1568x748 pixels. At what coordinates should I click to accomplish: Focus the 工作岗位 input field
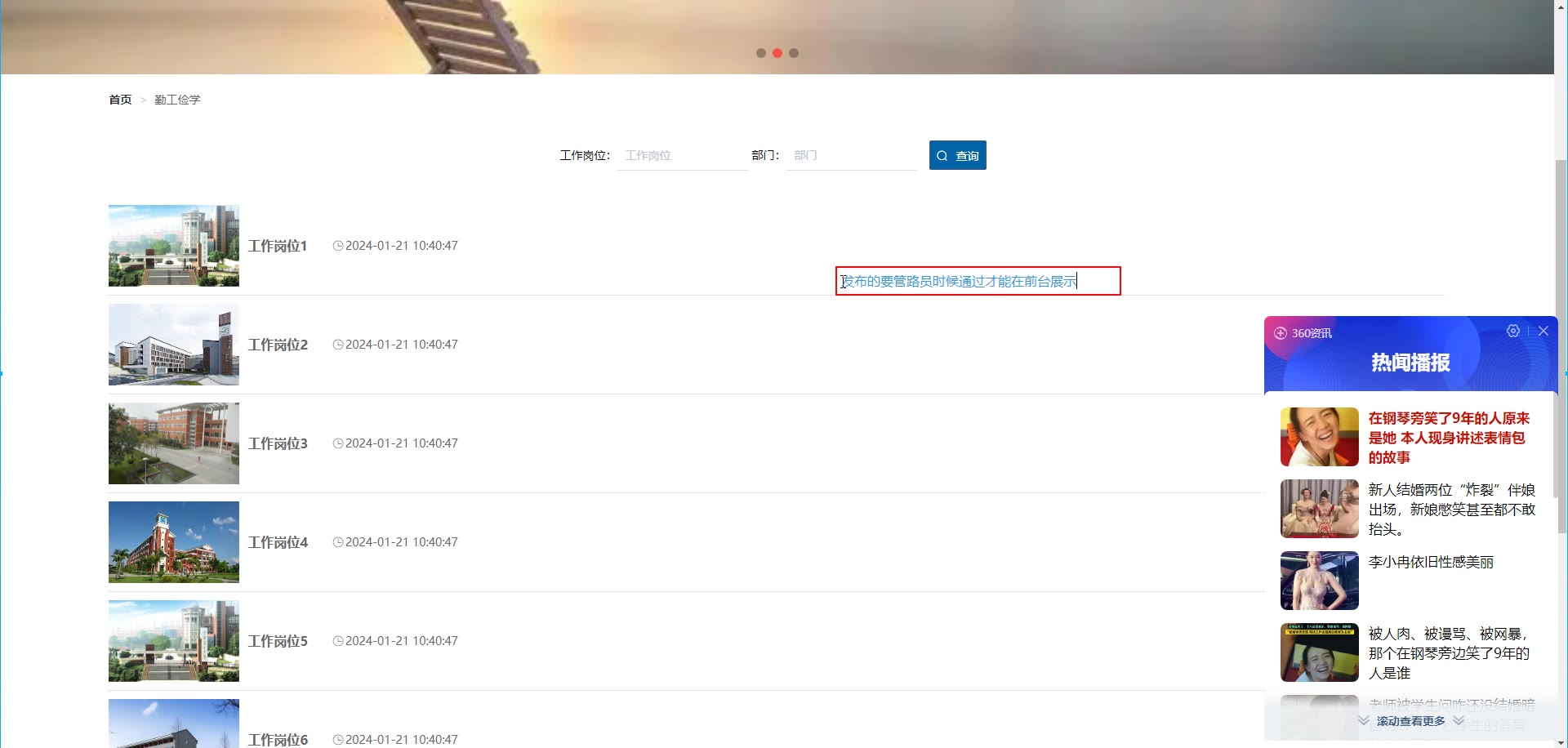(683, 155)
